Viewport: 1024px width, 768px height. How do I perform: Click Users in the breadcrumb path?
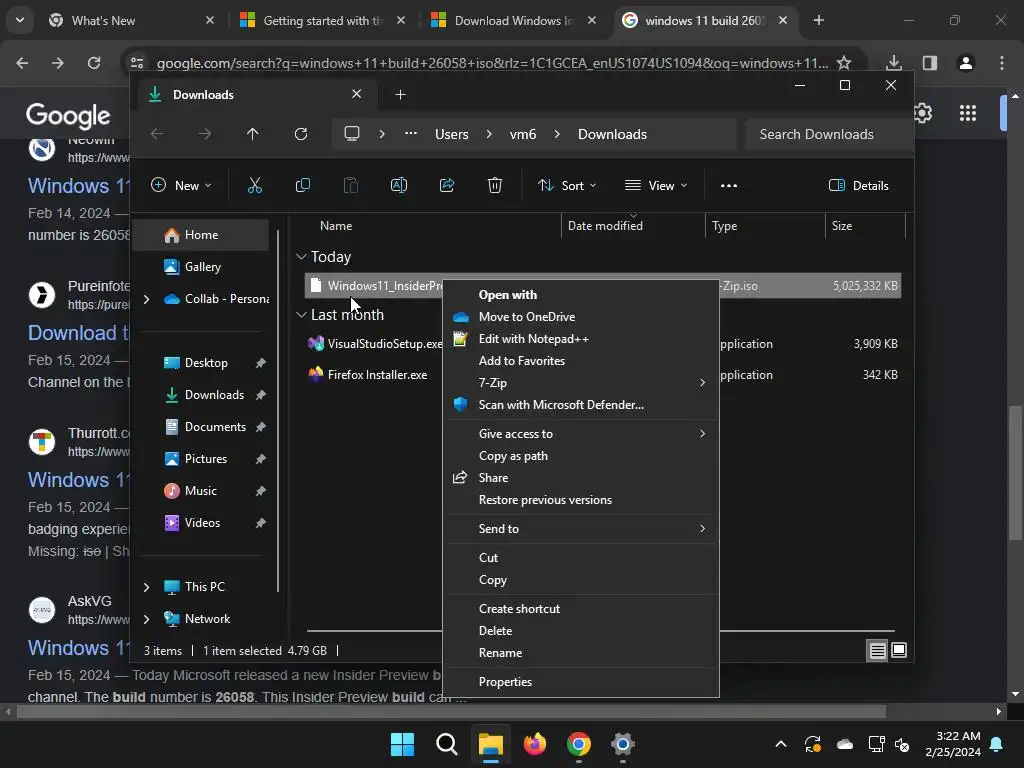(452, 134)
